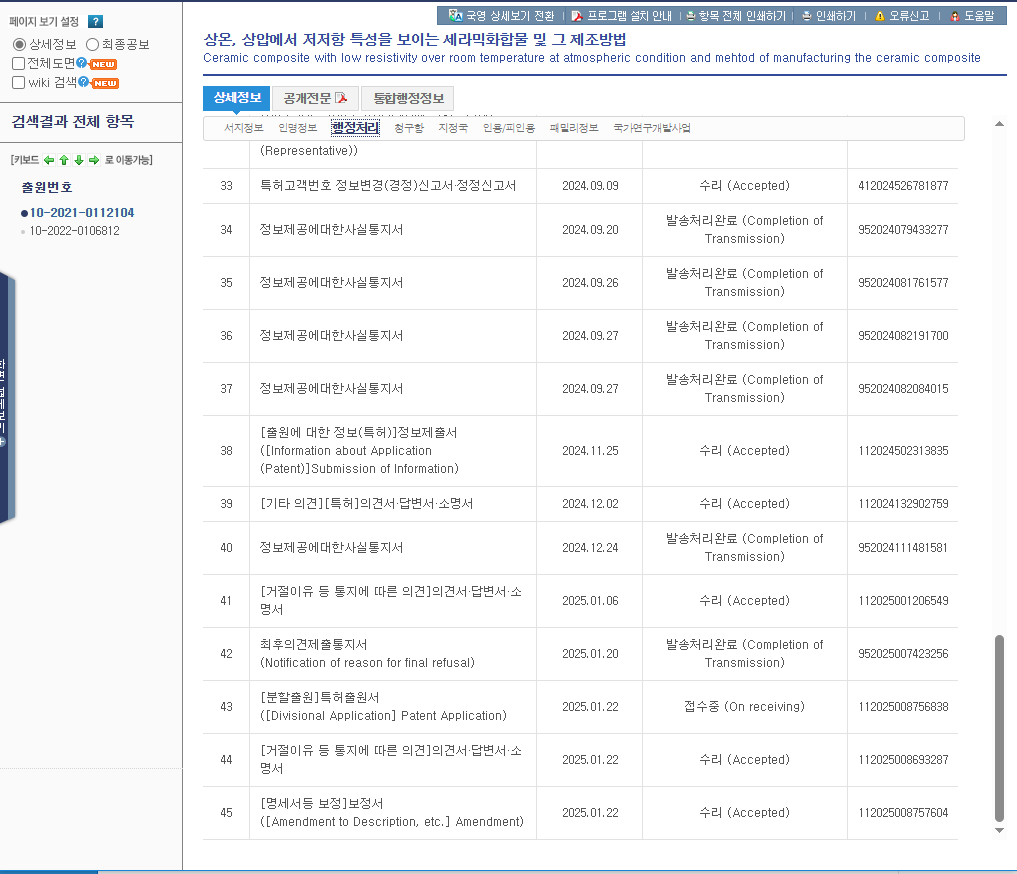Click the scrollbar down arrow of the table
The image size is (1017, 874).
click(x=998, y=830)
